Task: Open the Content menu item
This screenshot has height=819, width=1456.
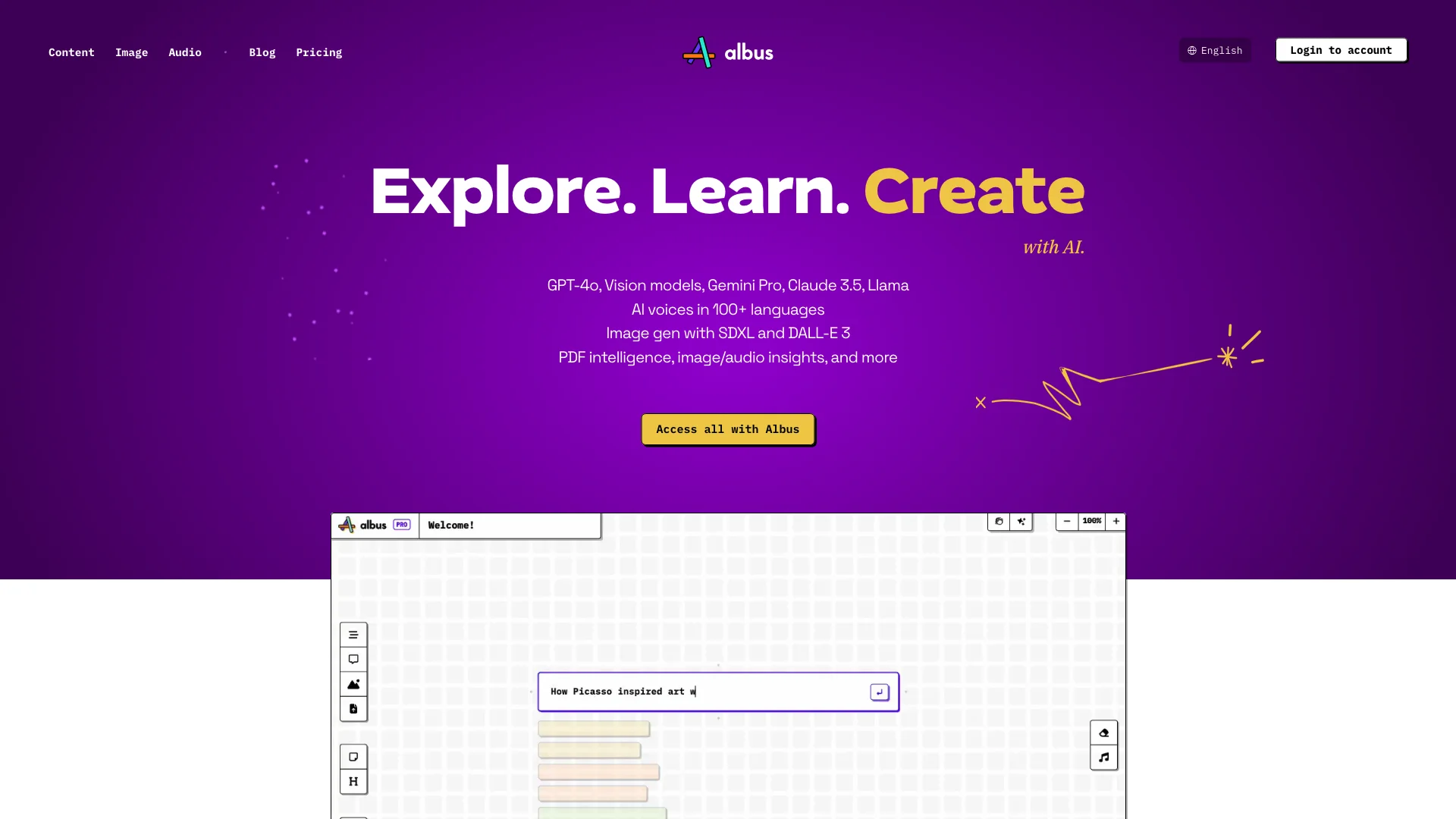Action: 71,51
